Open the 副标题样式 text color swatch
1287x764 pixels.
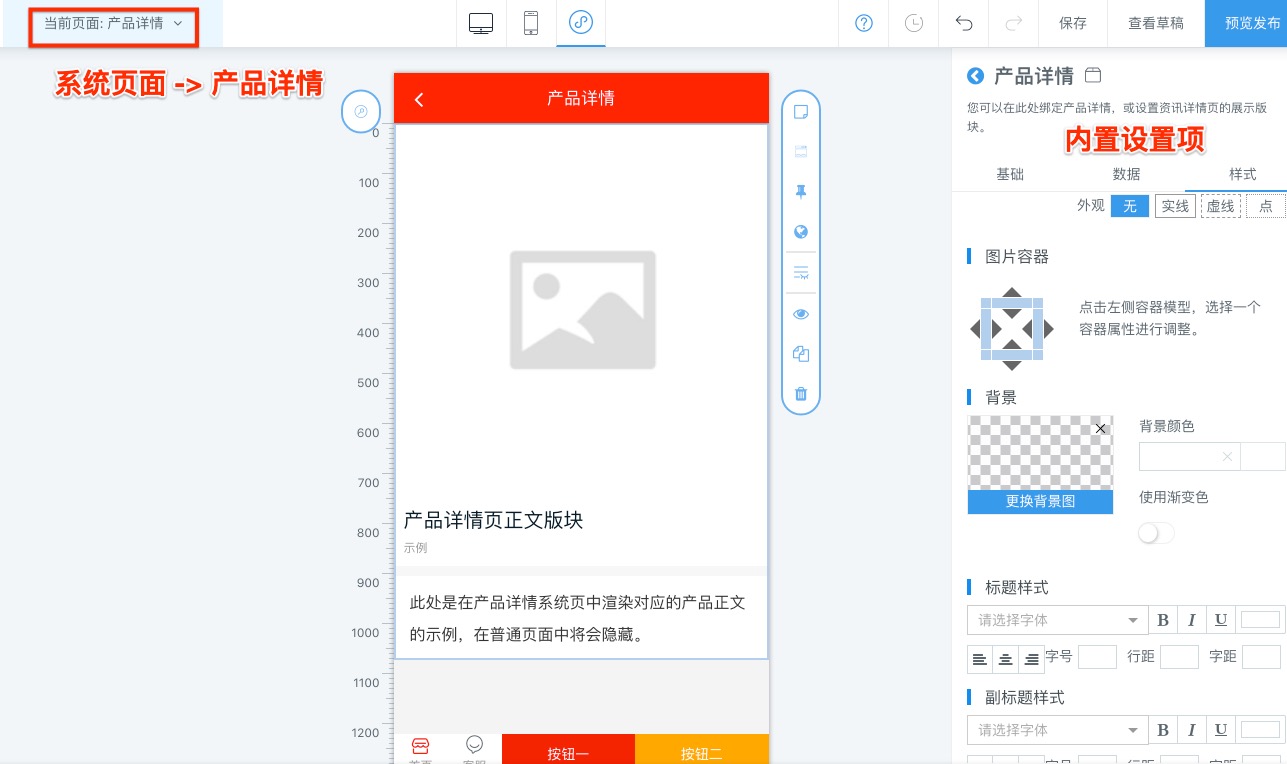tap(1260, 730)
